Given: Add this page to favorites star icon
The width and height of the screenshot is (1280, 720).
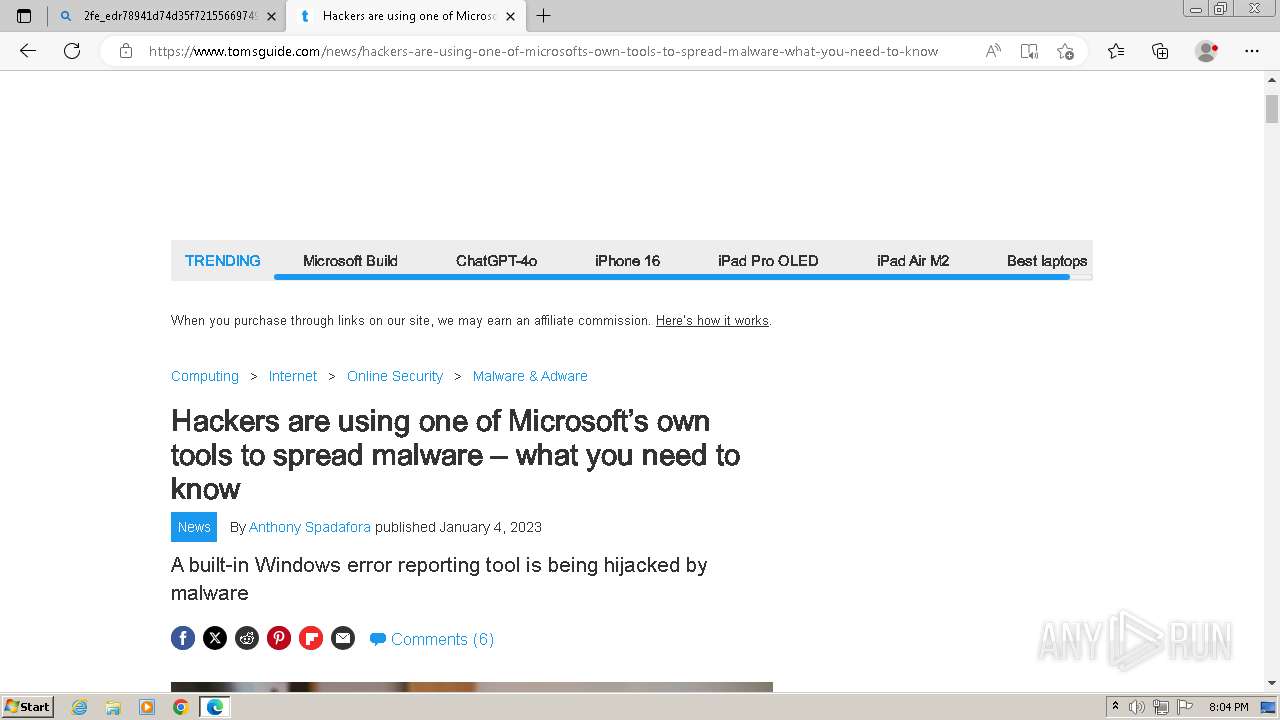Looking at the screenshot, I should point(1065,51).
